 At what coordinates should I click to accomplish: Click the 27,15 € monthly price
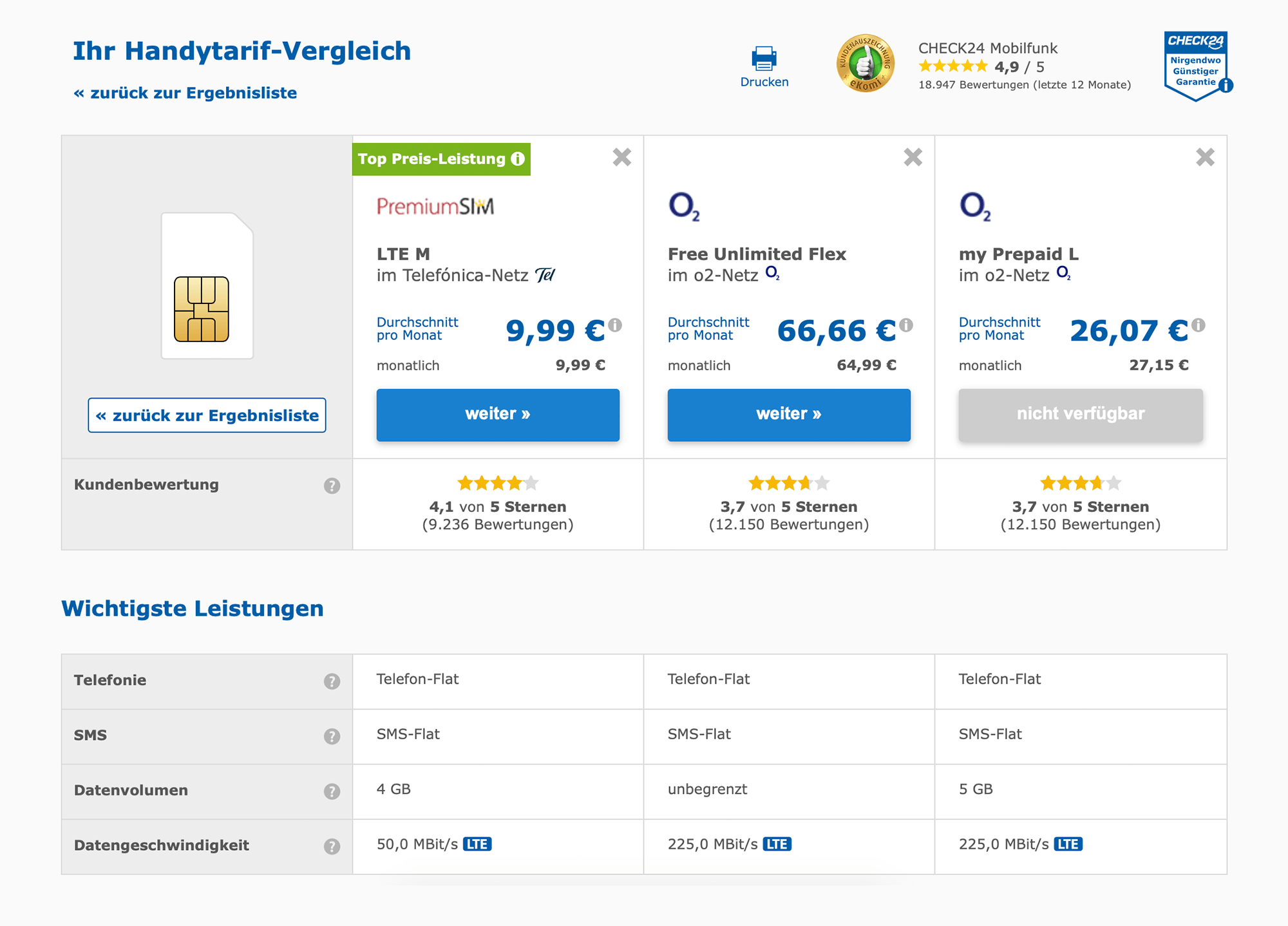coord(1159,365)
